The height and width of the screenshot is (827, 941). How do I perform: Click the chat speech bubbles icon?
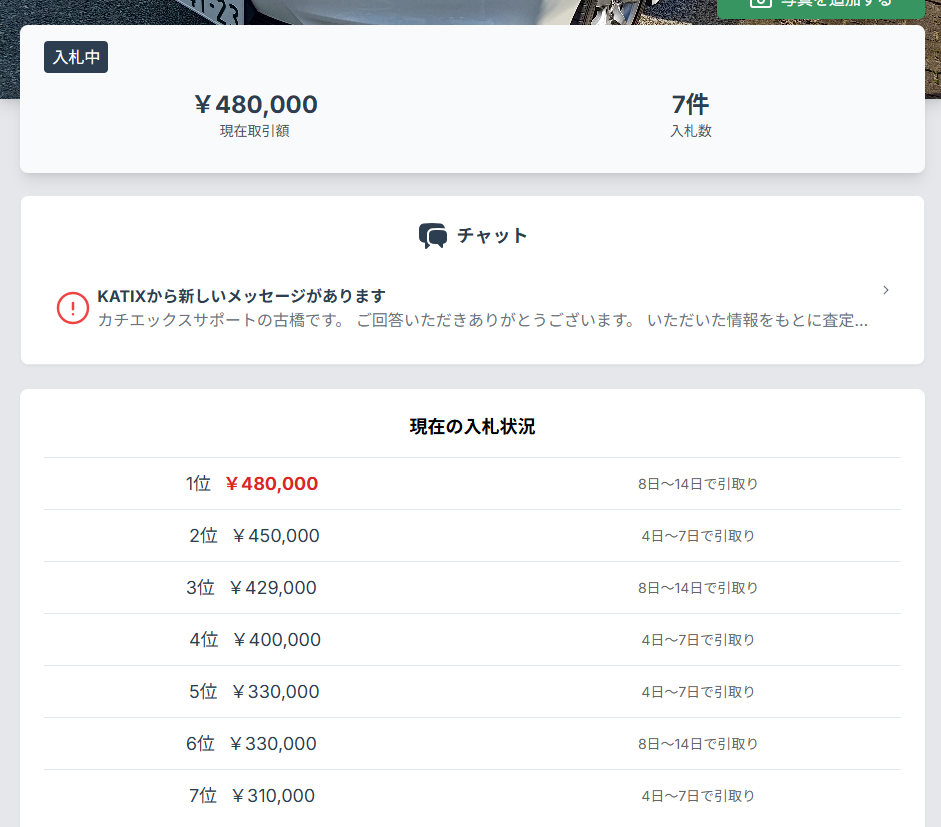click(x=433, y=236)
